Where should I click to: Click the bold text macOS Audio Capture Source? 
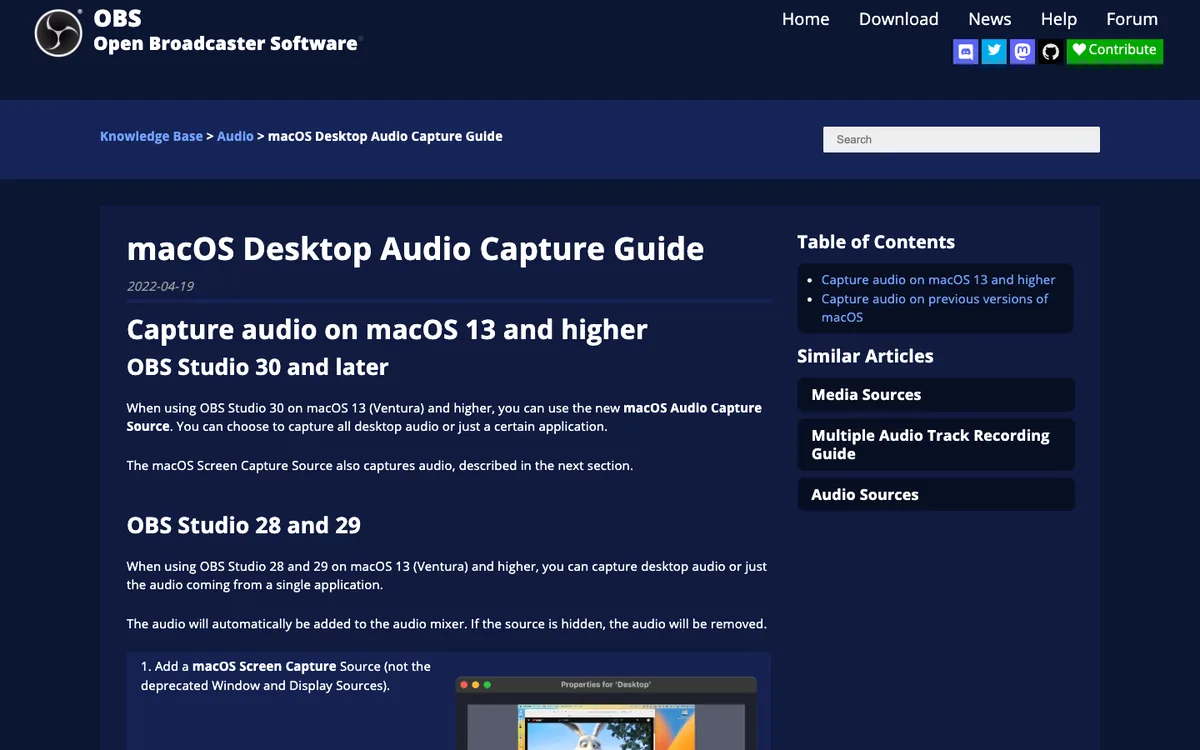[444, 417]
